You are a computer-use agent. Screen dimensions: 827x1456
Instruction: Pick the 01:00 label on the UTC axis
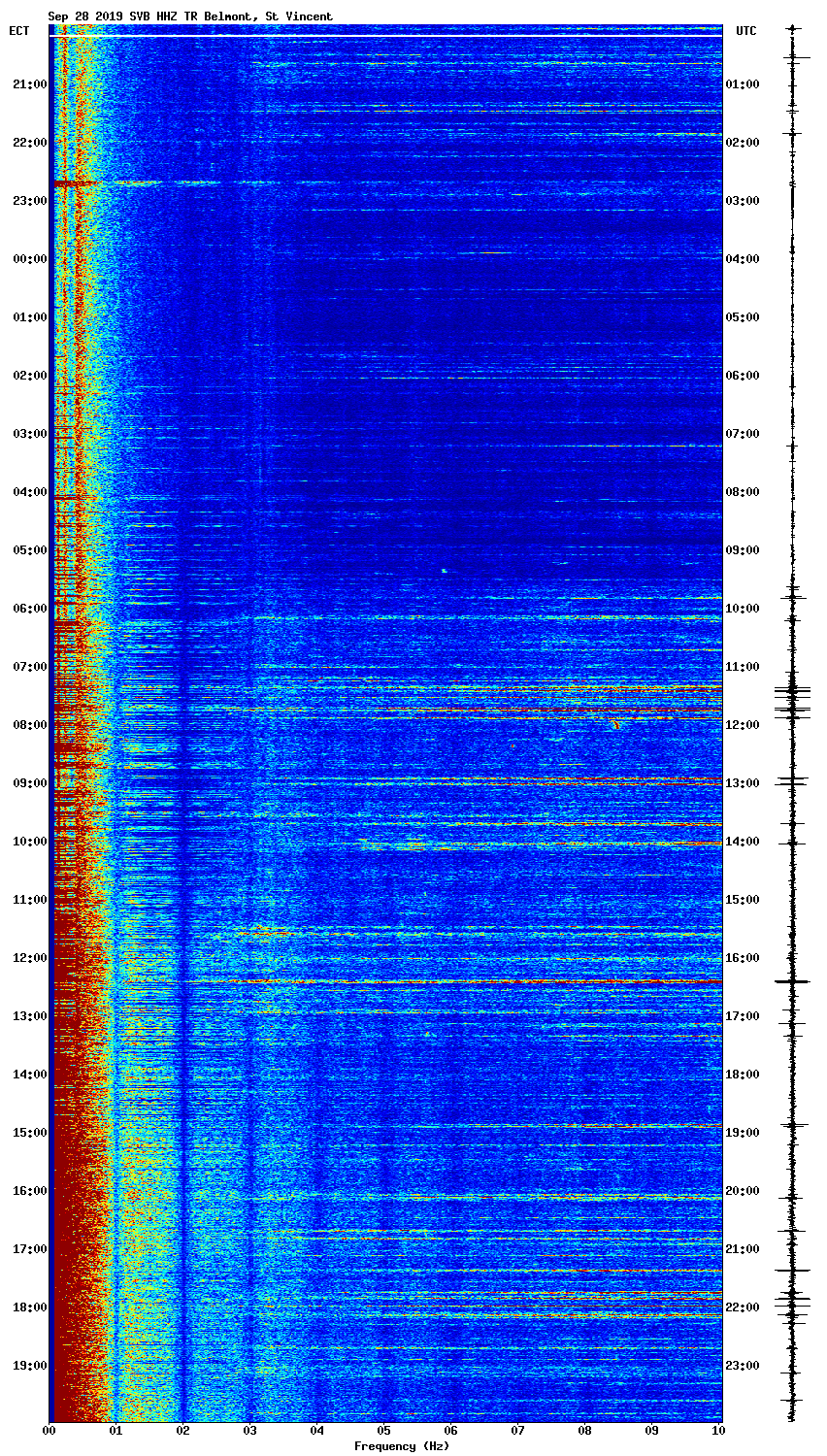744,84
